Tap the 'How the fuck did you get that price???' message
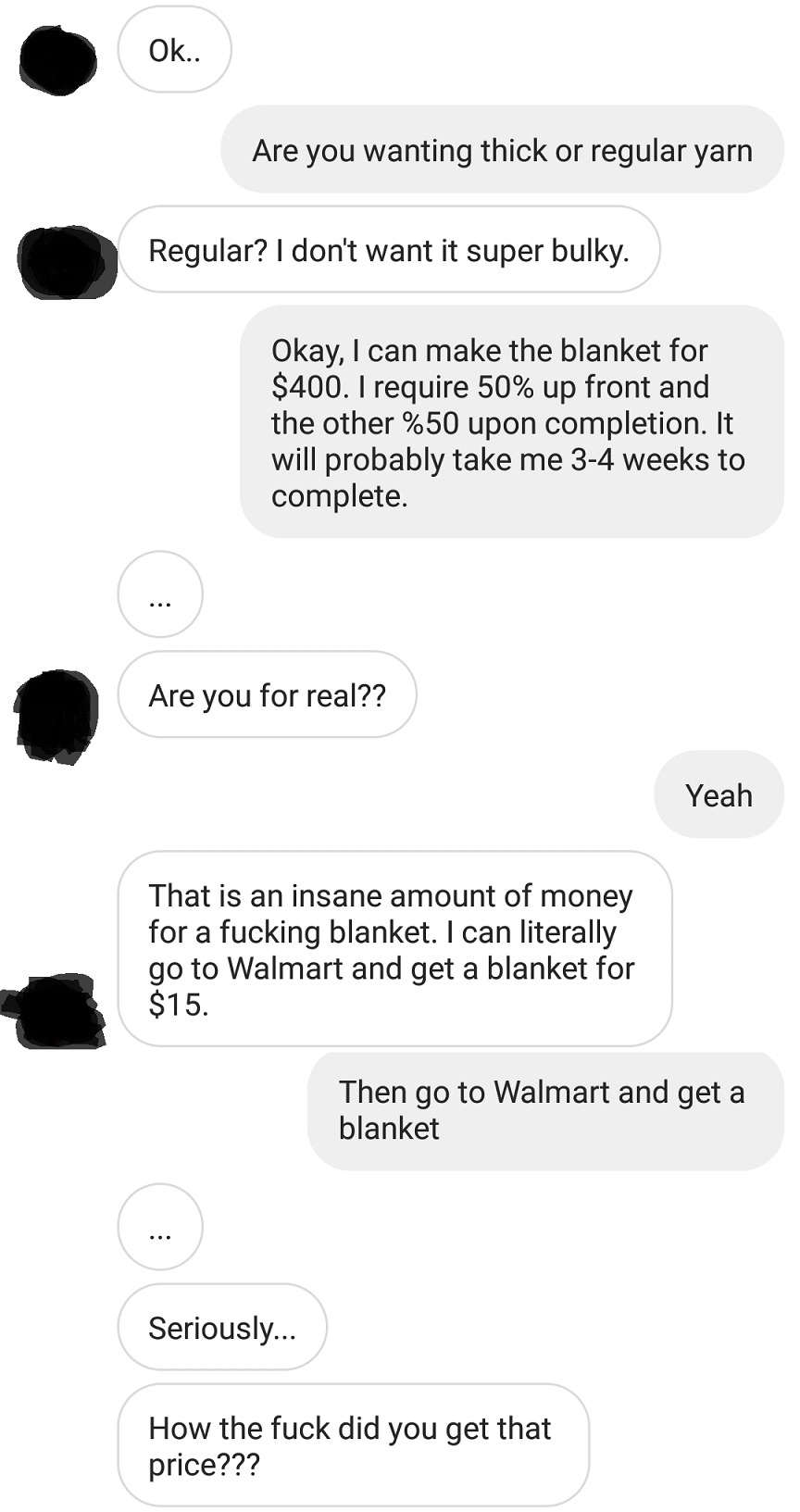 click(x=353, y=1445)
